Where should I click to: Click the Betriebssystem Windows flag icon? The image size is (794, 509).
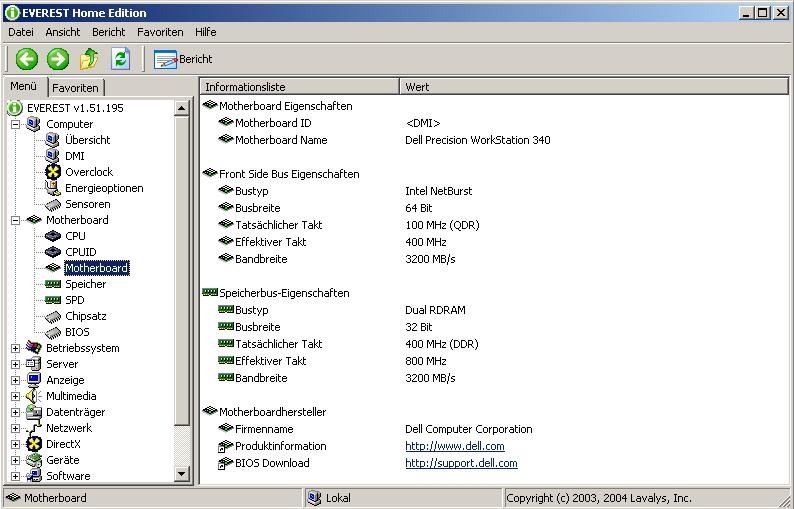[x=33, y=348]
